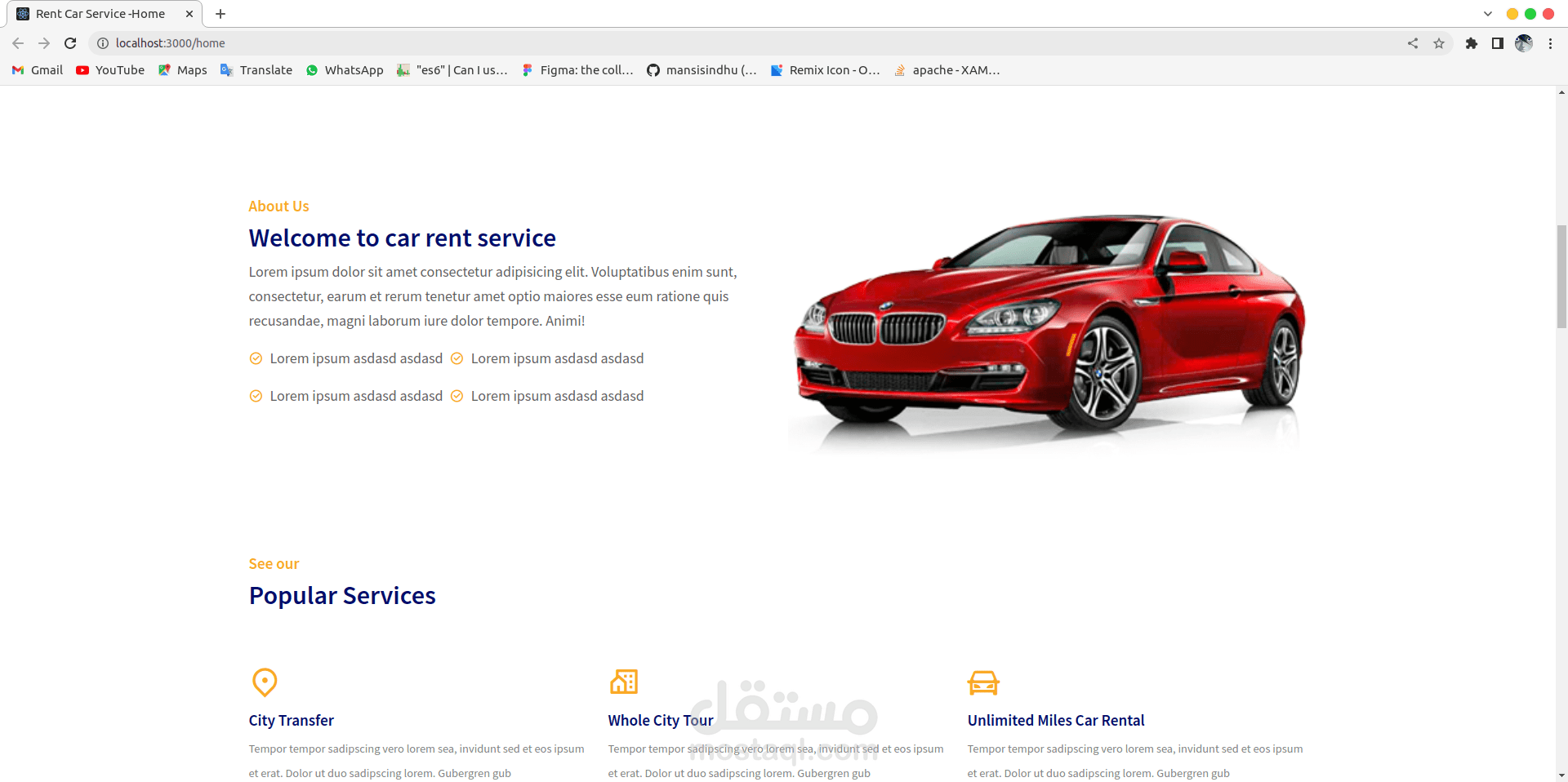1568x782 pixels.
Task: Open the Extensions puzzle icon
Action: pos(1472,43)
